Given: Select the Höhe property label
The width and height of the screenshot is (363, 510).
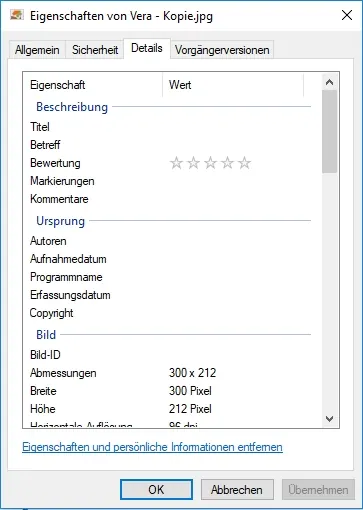Looking at the screenshot, I should [x=43, y=409].
